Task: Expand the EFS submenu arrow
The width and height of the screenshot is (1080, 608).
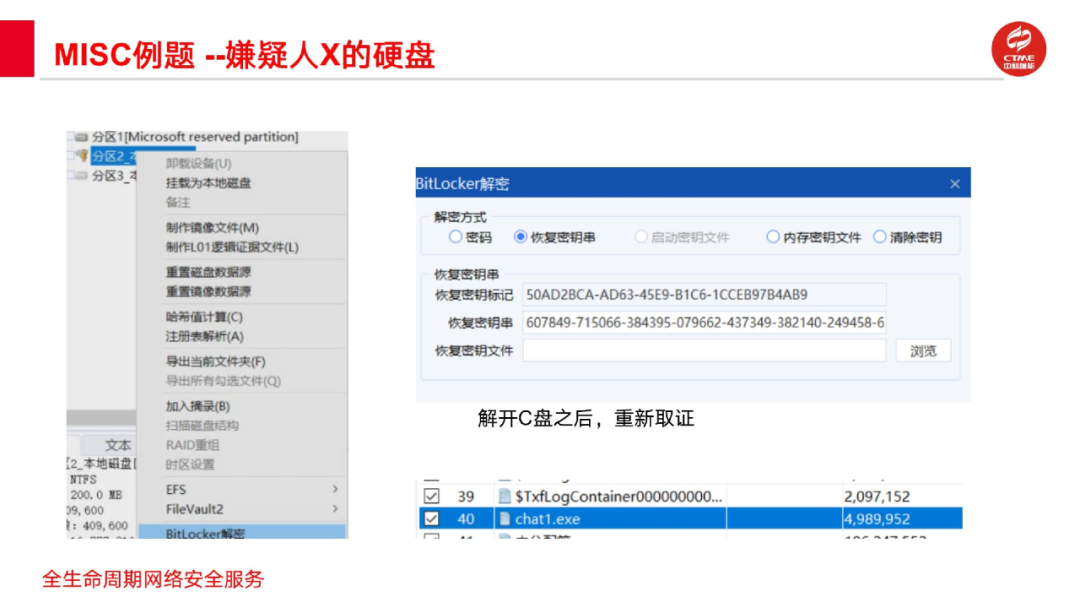Action: coord(335,489)
